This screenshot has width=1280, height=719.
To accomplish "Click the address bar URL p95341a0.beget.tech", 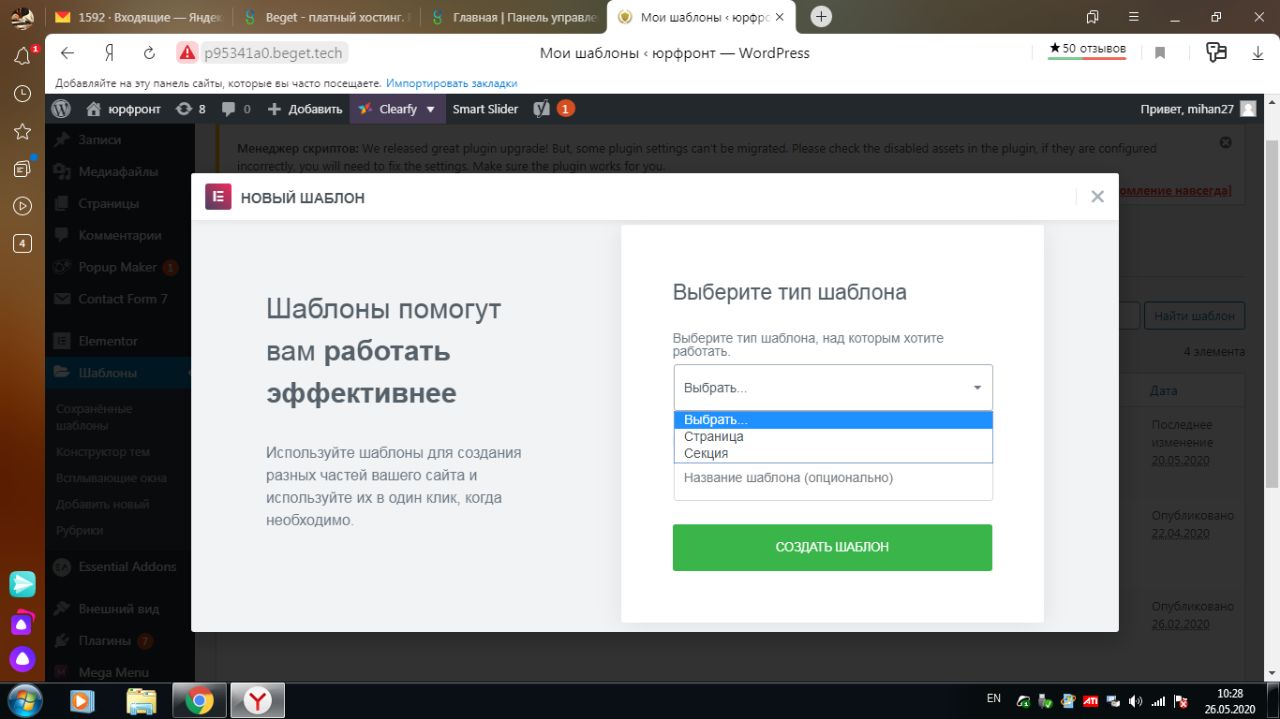I will click(274, 53).
